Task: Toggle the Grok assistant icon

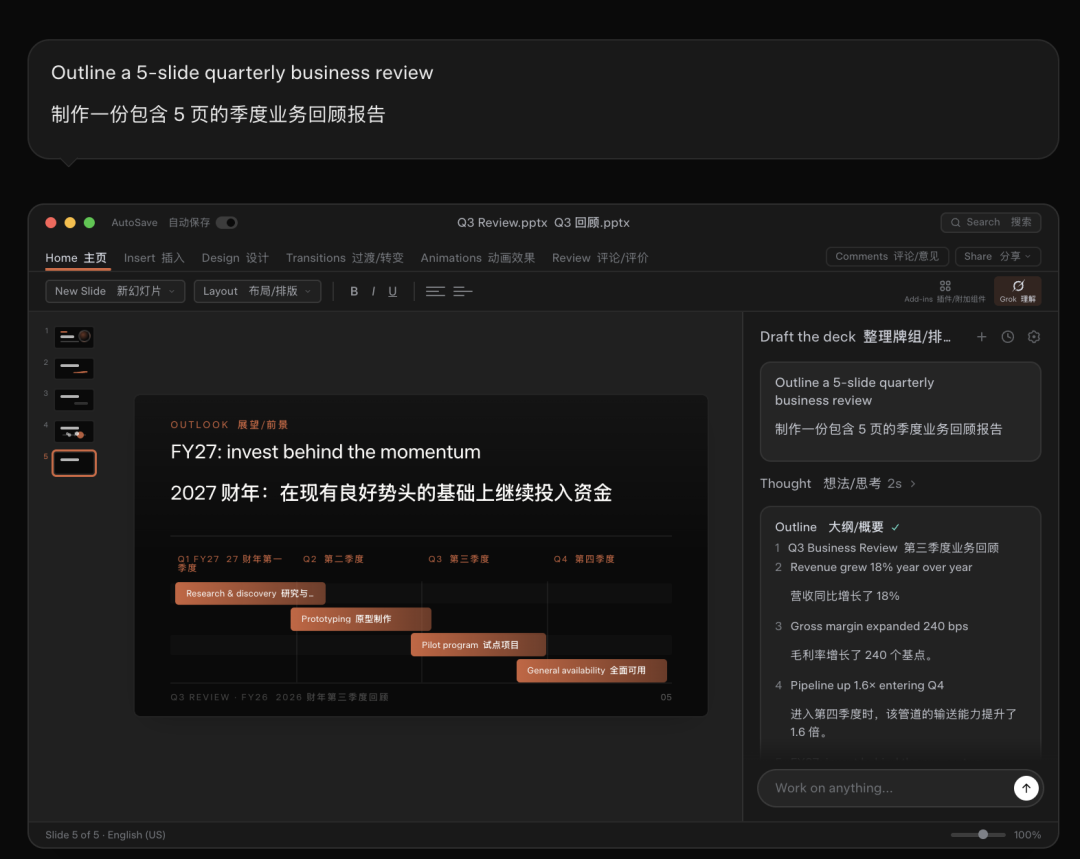Action: (1017, 291)
